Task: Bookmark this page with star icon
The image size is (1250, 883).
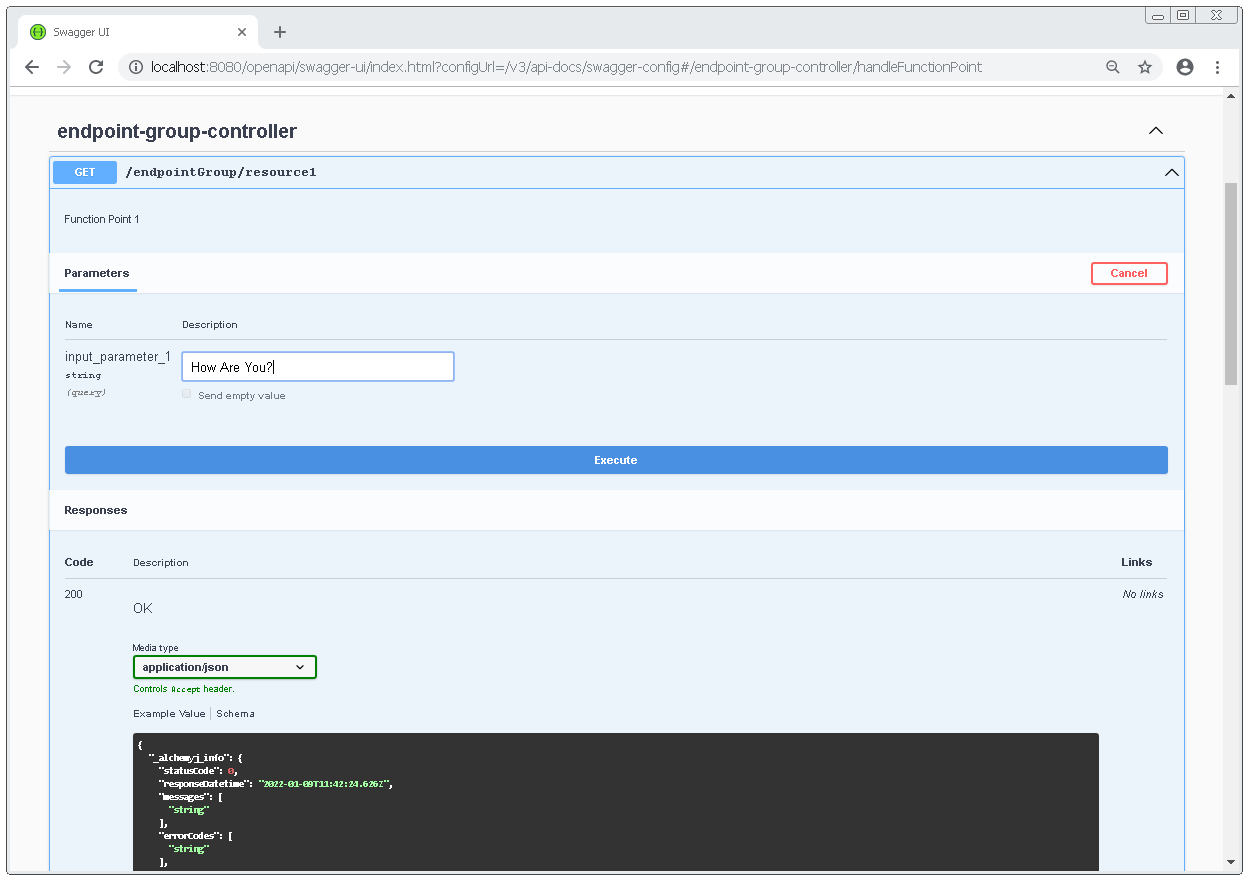Action: pos(1145,67)
